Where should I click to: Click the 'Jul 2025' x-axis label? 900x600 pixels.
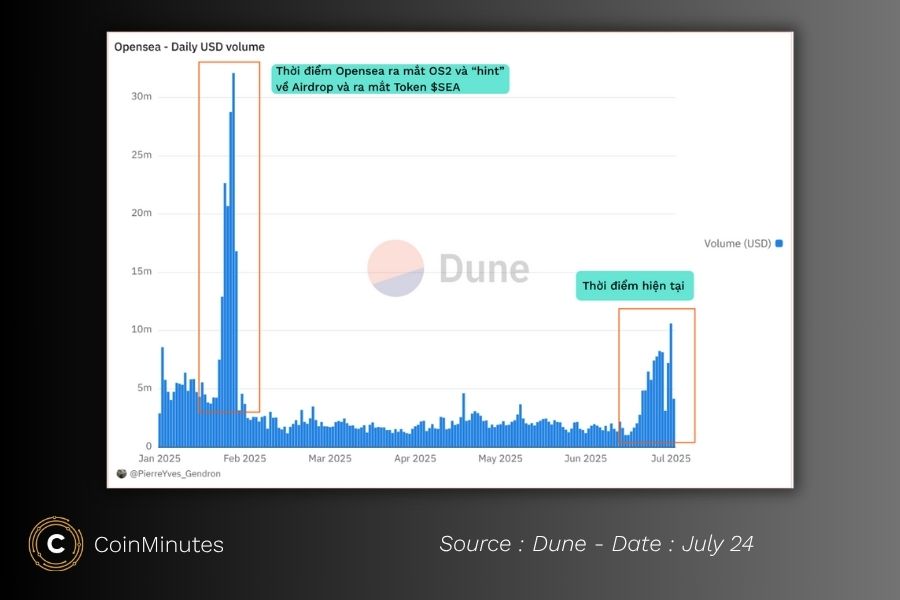click(x=670, y=459)
